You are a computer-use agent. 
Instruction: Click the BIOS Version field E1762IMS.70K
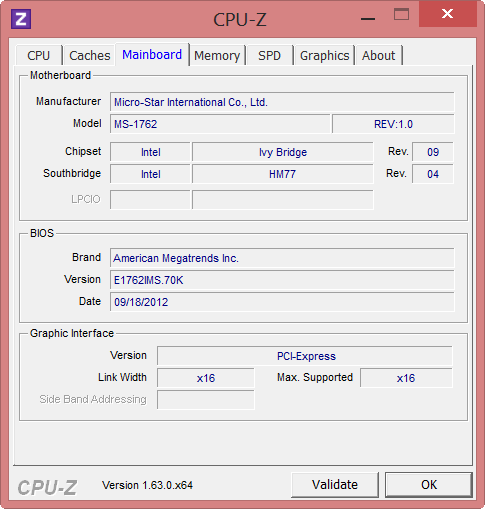282,280
